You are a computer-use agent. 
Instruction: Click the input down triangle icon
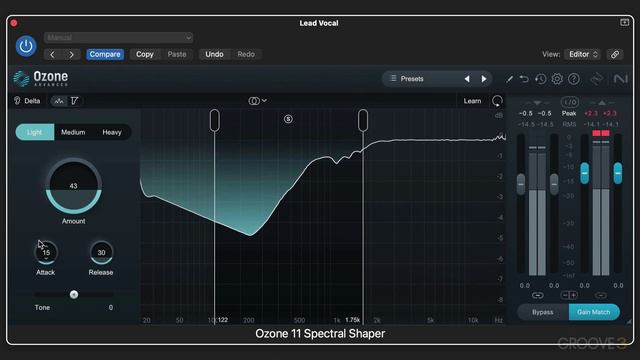click(537, 103)
